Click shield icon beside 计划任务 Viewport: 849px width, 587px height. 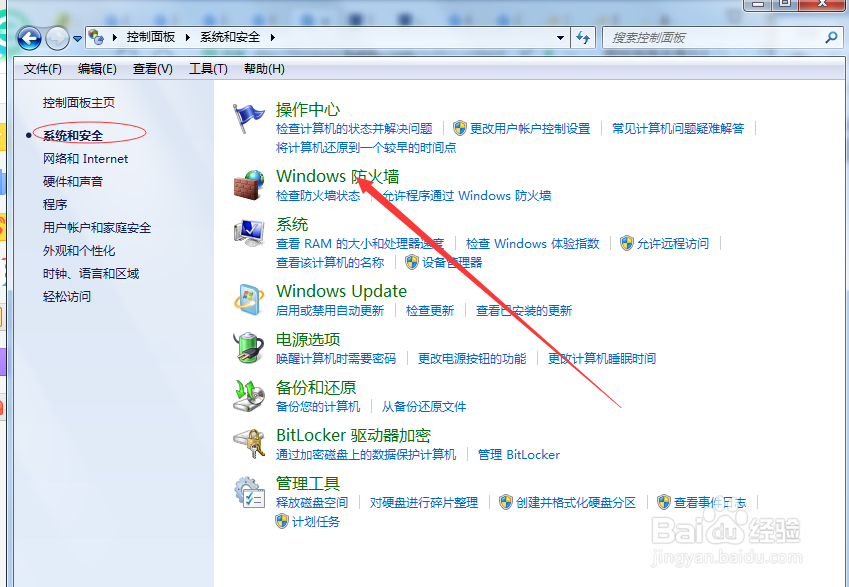(x=282, y=521)
